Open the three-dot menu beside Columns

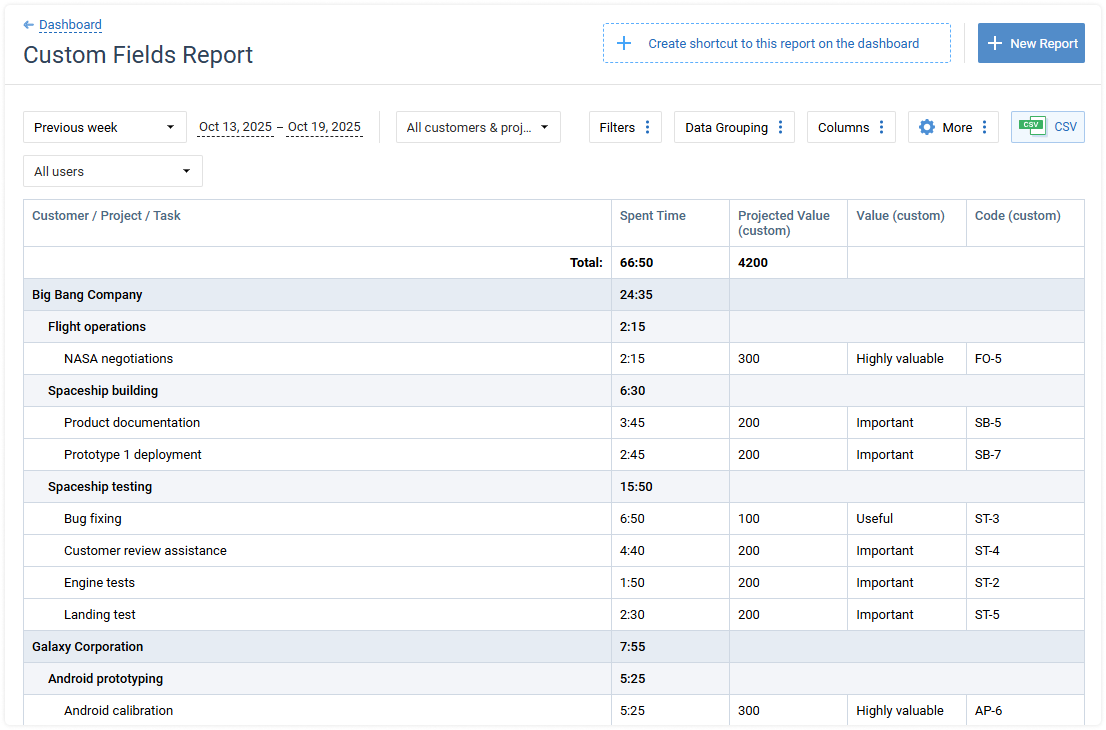click(881, 127)
